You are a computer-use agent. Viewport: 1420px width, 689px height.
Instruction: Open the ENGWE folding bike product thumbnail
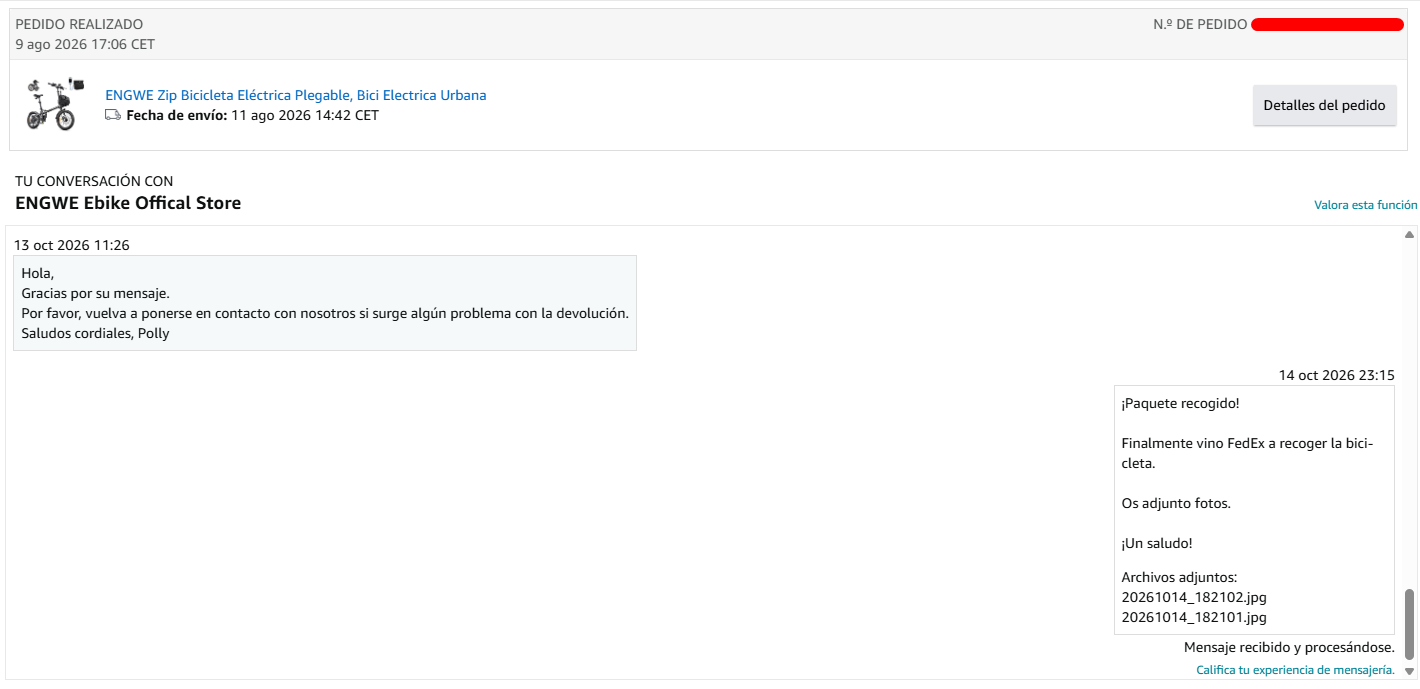point(53,104)
